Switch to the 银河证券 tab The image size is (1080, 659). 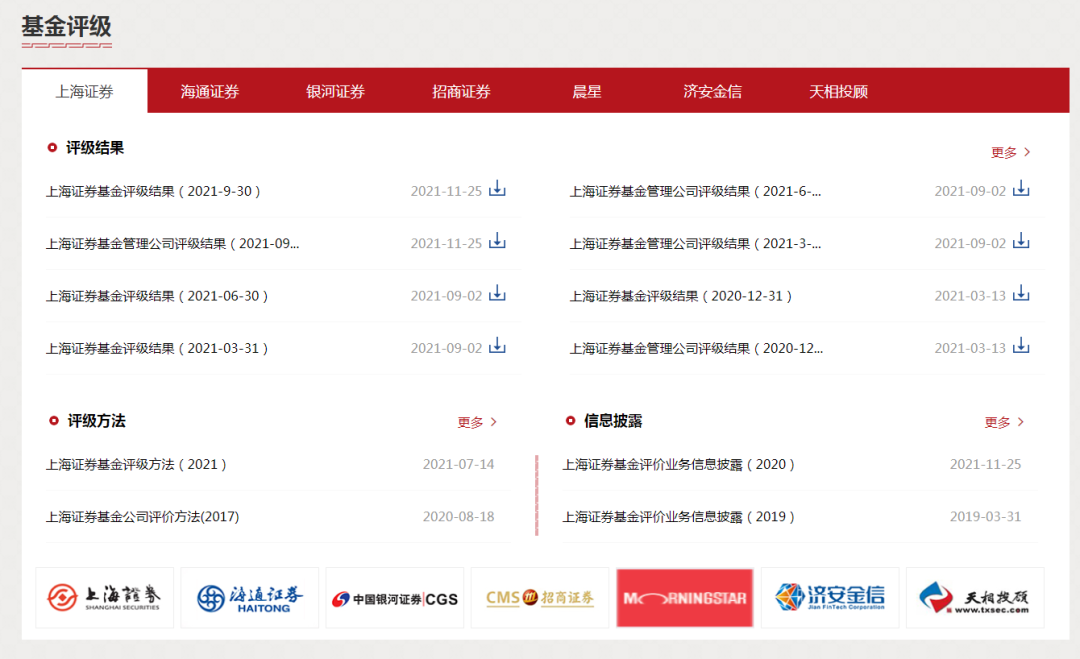coord(335,91)
